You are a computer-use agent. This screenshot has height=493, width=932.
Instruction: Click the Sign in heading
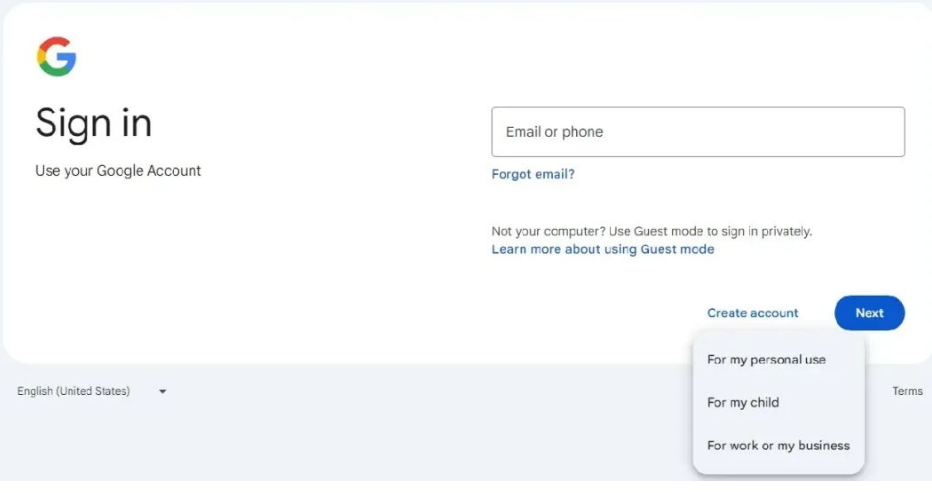(94, 123)
